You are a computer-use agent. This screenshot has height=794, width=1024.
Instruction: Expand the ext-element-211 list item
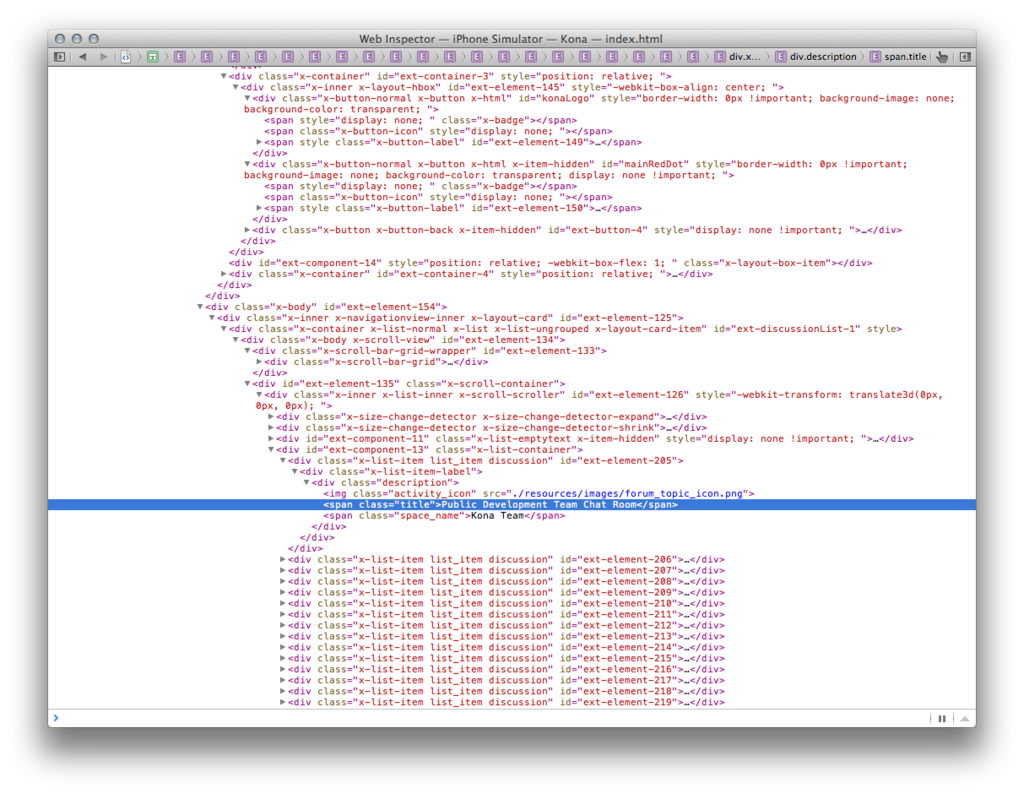(x=282, y=614)
